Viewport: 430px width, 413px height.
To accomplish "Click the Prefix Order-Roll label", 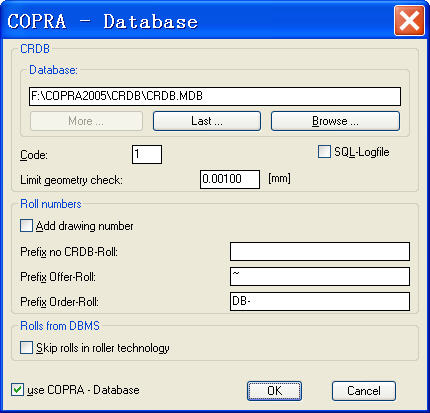I will (x=59, y=302).
